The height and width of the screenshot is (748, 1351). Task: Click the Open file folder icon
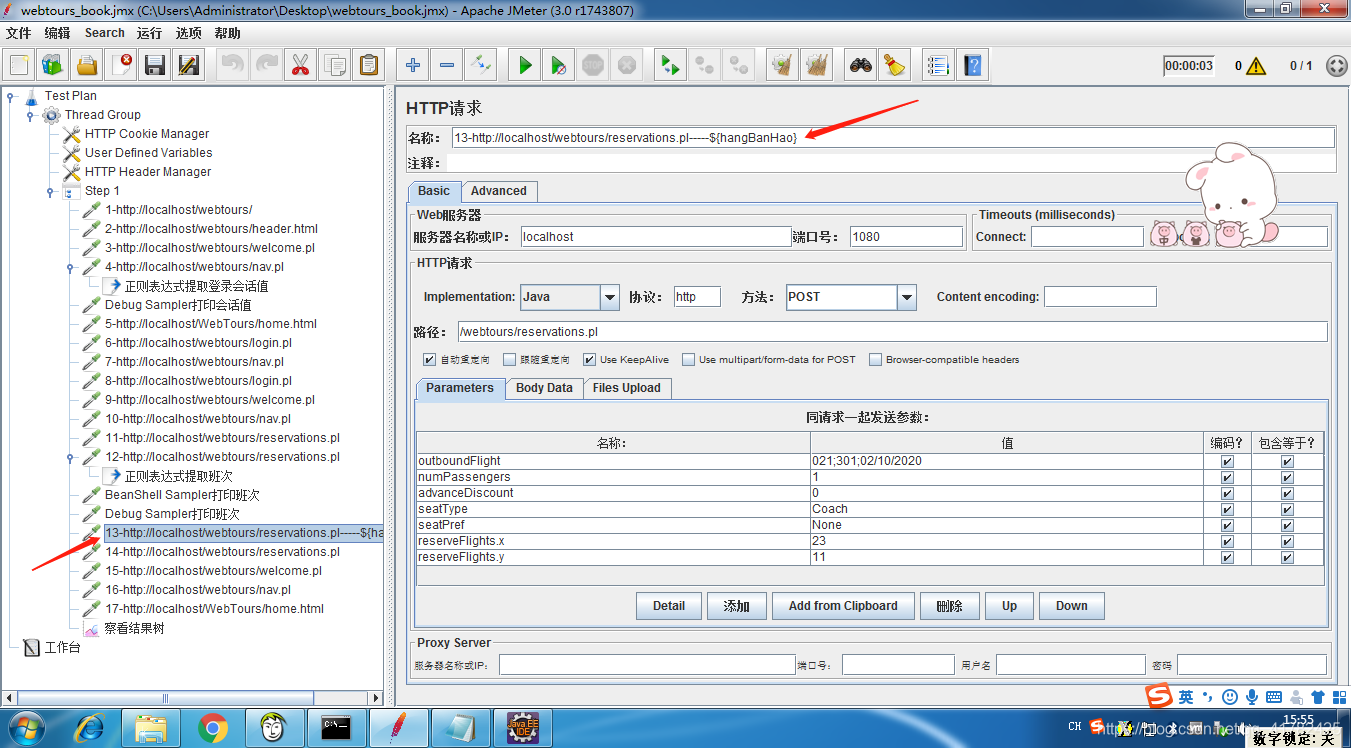[x=87, y=65]
